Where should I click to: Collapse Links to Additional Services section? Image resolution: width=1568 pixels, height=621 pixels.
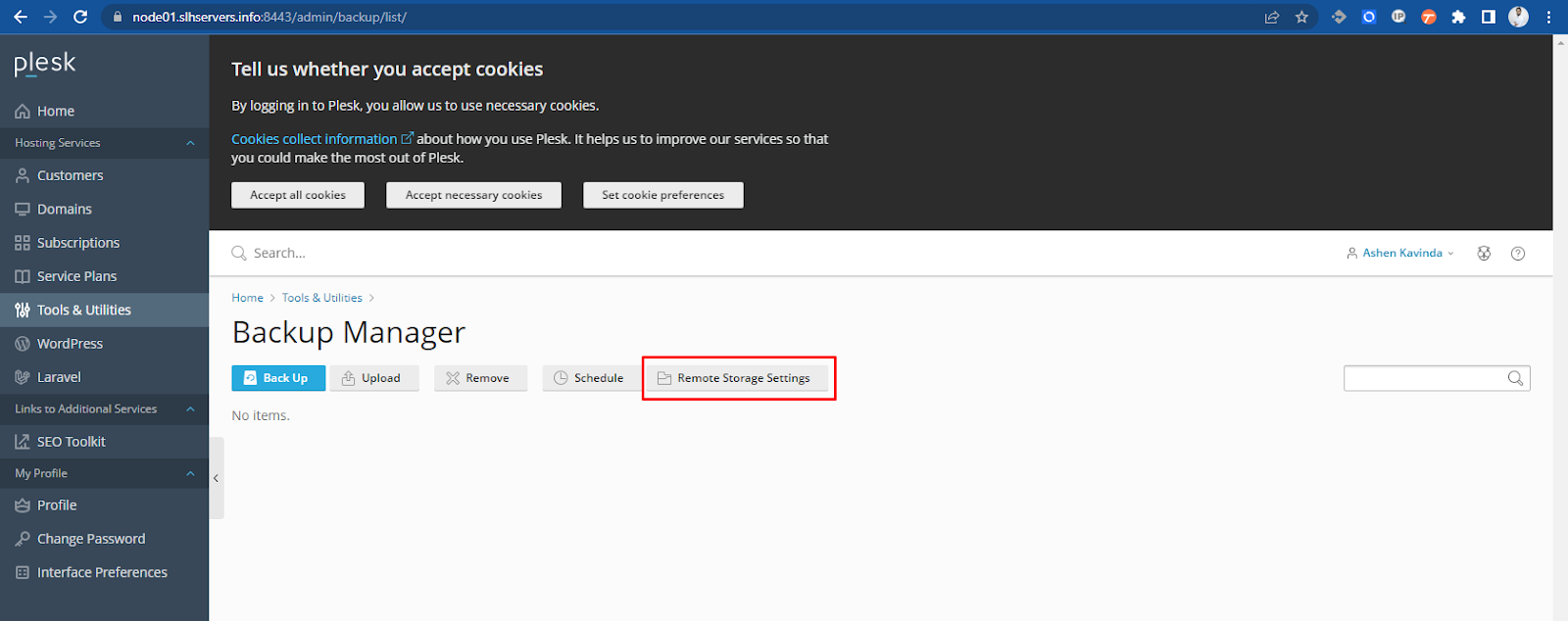190,409
